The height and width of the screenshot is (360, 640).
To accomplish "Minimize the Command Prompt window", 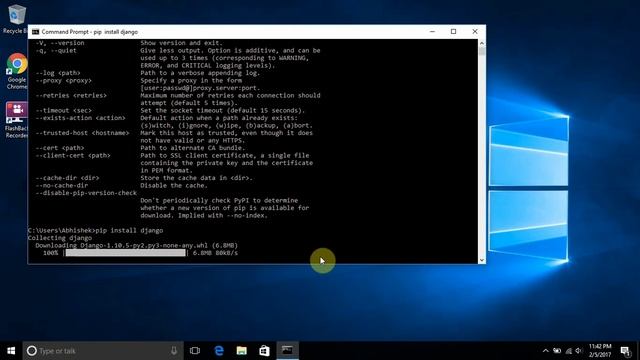I will [432, 32].
